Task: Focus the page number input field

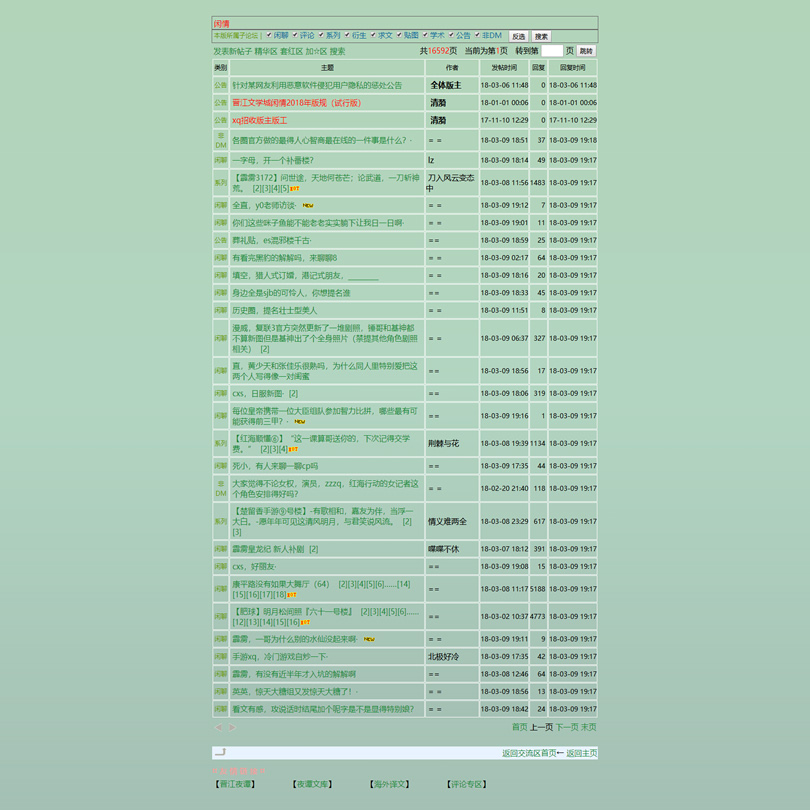Action: tap(552, 51)
